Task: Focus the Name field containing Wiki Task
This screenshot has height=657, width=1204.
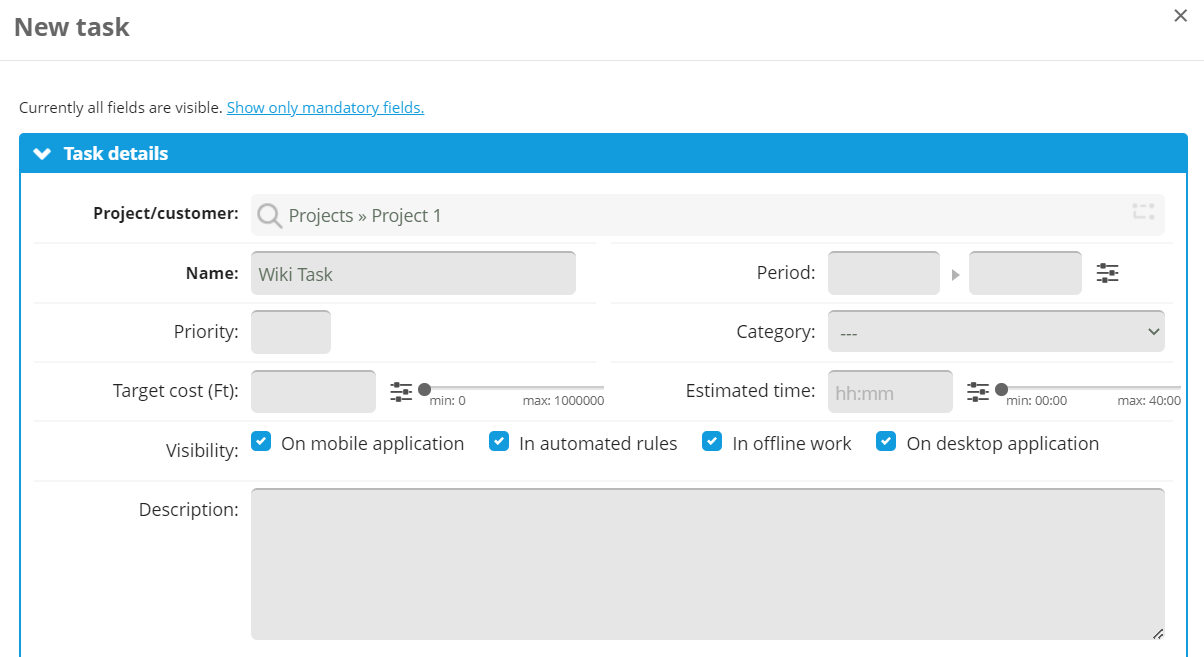Action: [x=413, y=273]
